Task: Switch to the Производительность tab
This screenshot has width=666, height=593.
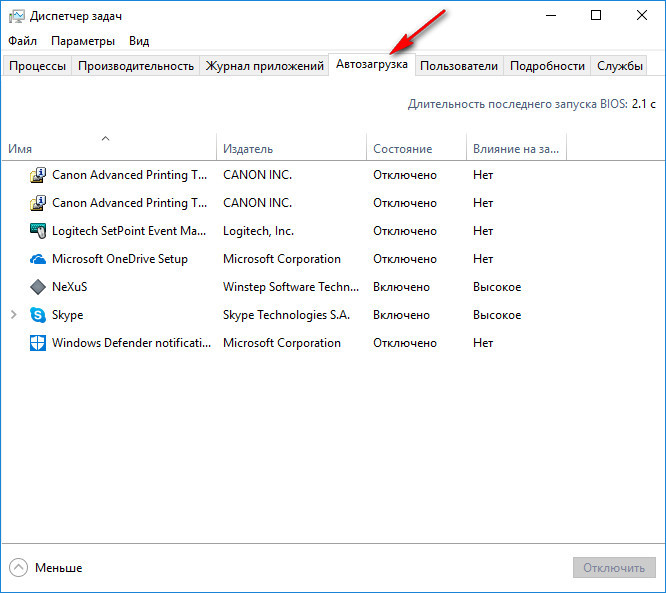Action: point(136,66)
